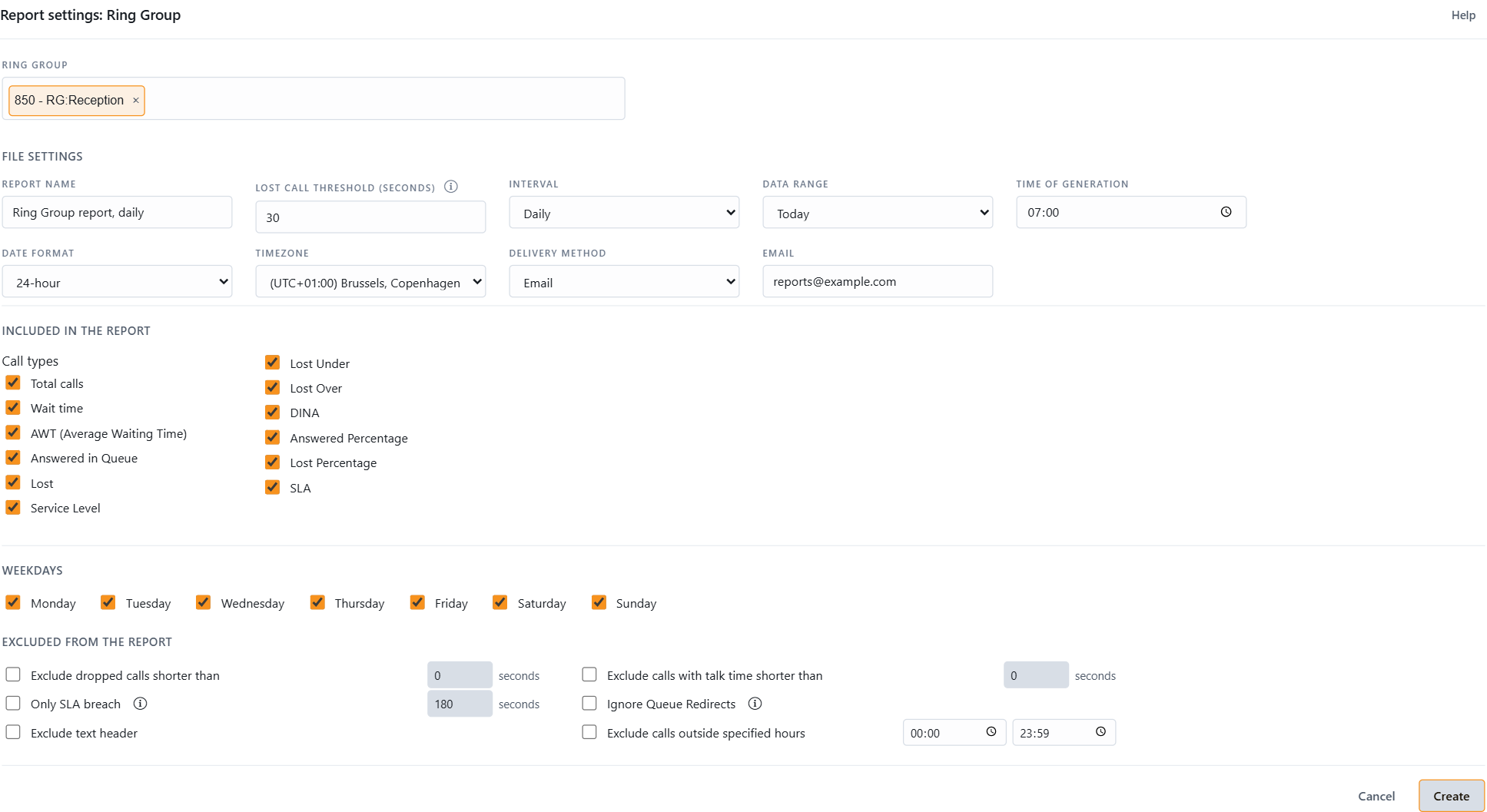This screenshot has width=1487, height=812.
Task: Open the Time of Generation clock picker
Action: 1226,212
